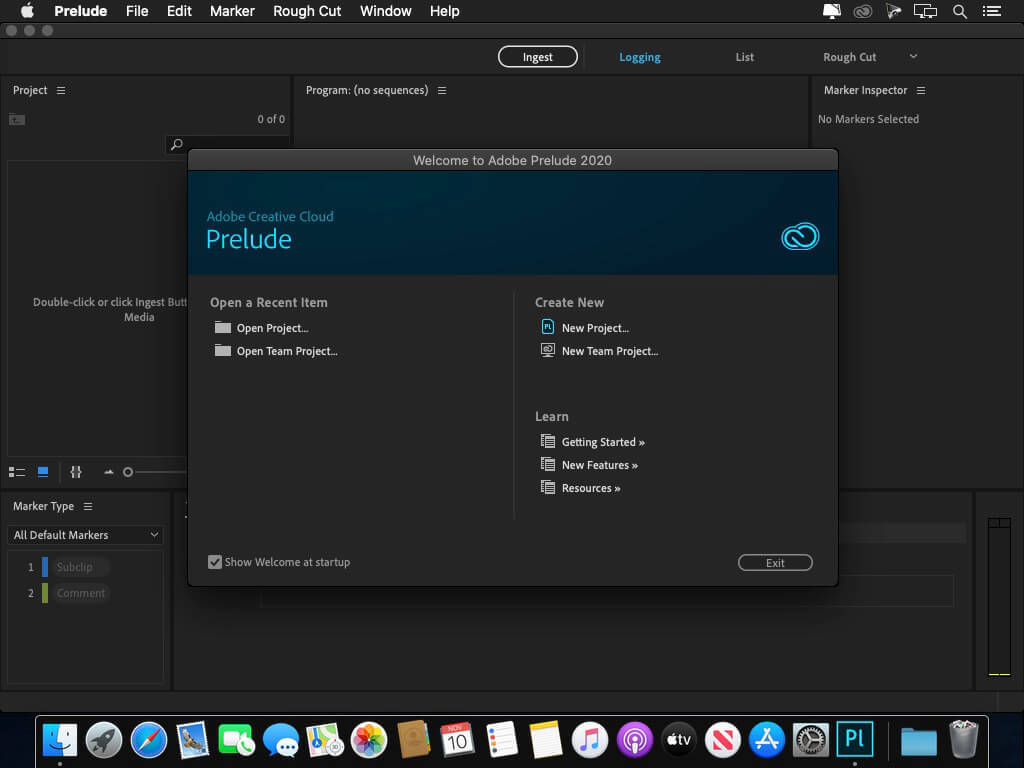
Task: Adjust the thumbnail zoom slider handle
Action: pos(128,472)
